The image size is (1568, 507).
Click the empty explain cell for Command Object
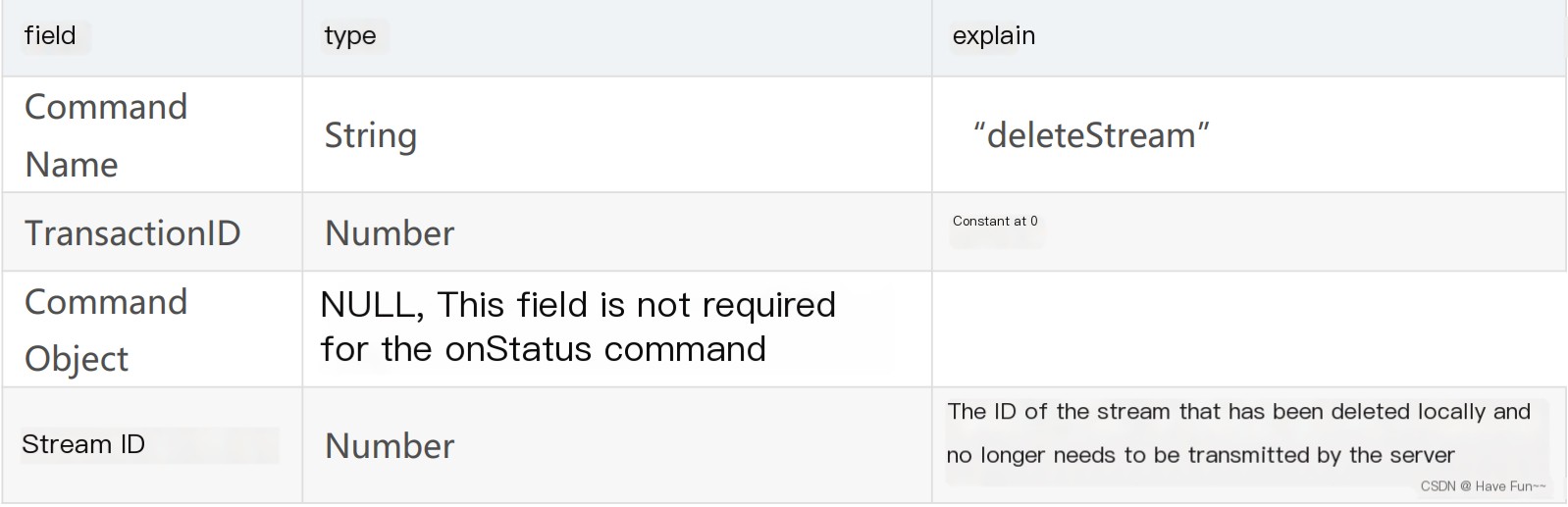pyautogui.click(x=1246, y=330)
